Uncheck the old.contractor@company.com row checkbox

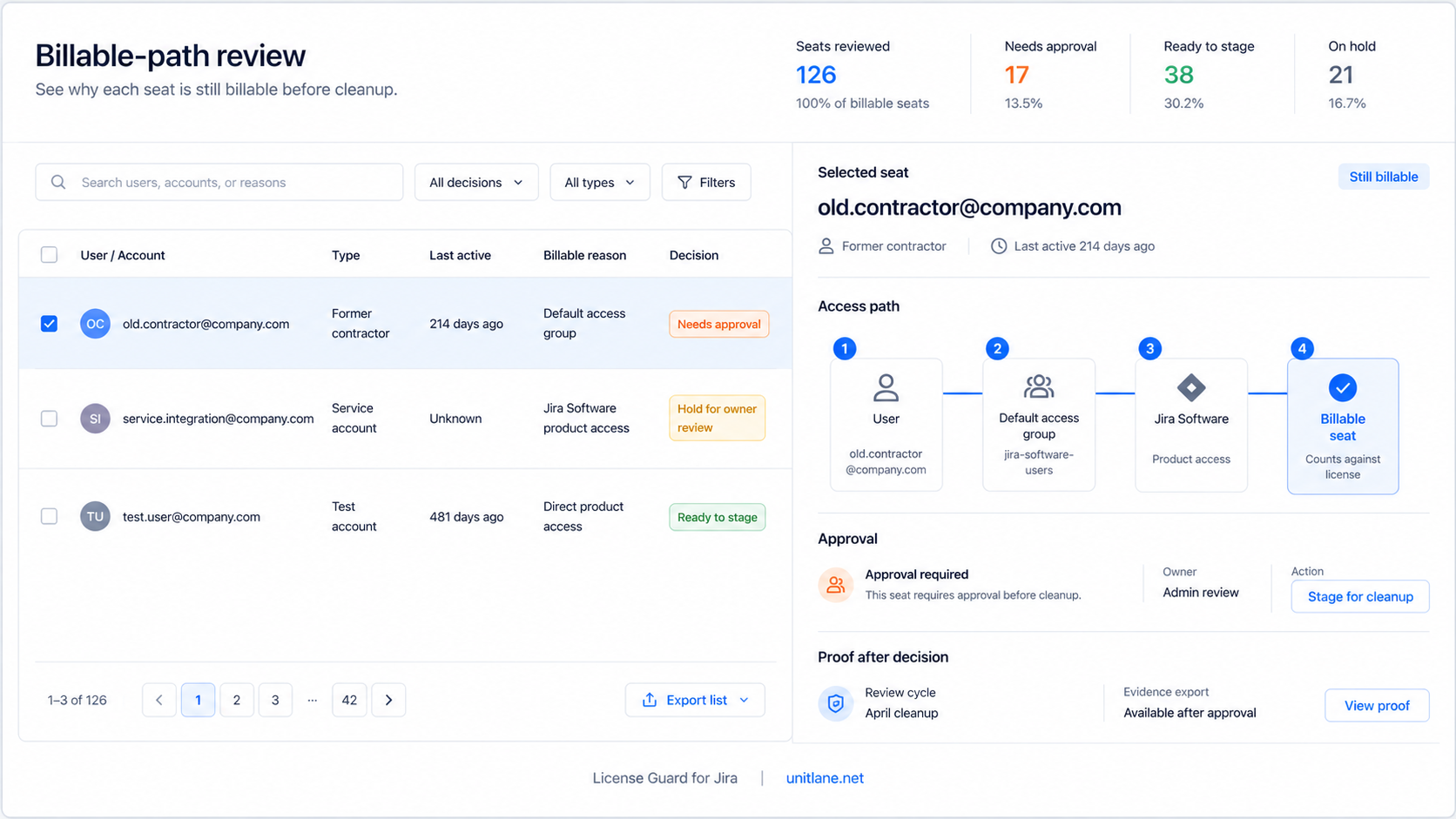[49, 324]
